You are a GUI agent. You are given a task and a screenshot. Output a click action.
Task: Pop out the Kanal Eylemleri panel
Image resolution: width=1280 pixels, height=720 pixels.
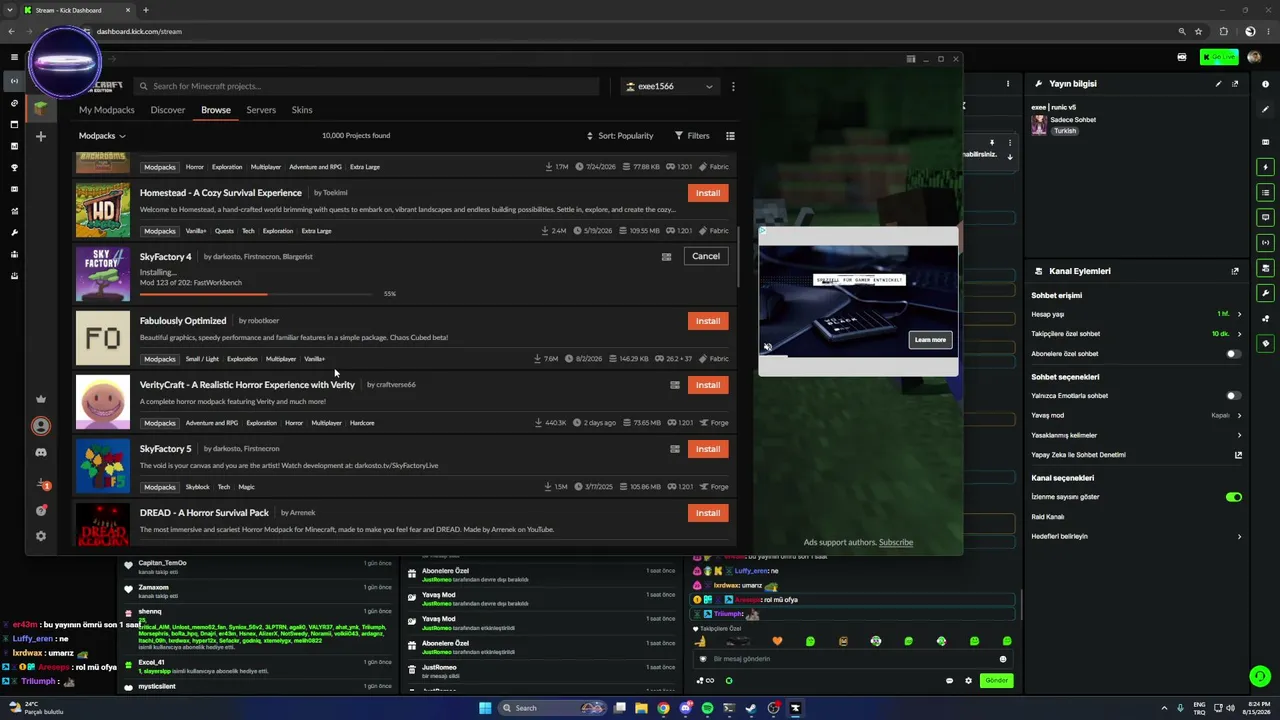(1235, 271)
